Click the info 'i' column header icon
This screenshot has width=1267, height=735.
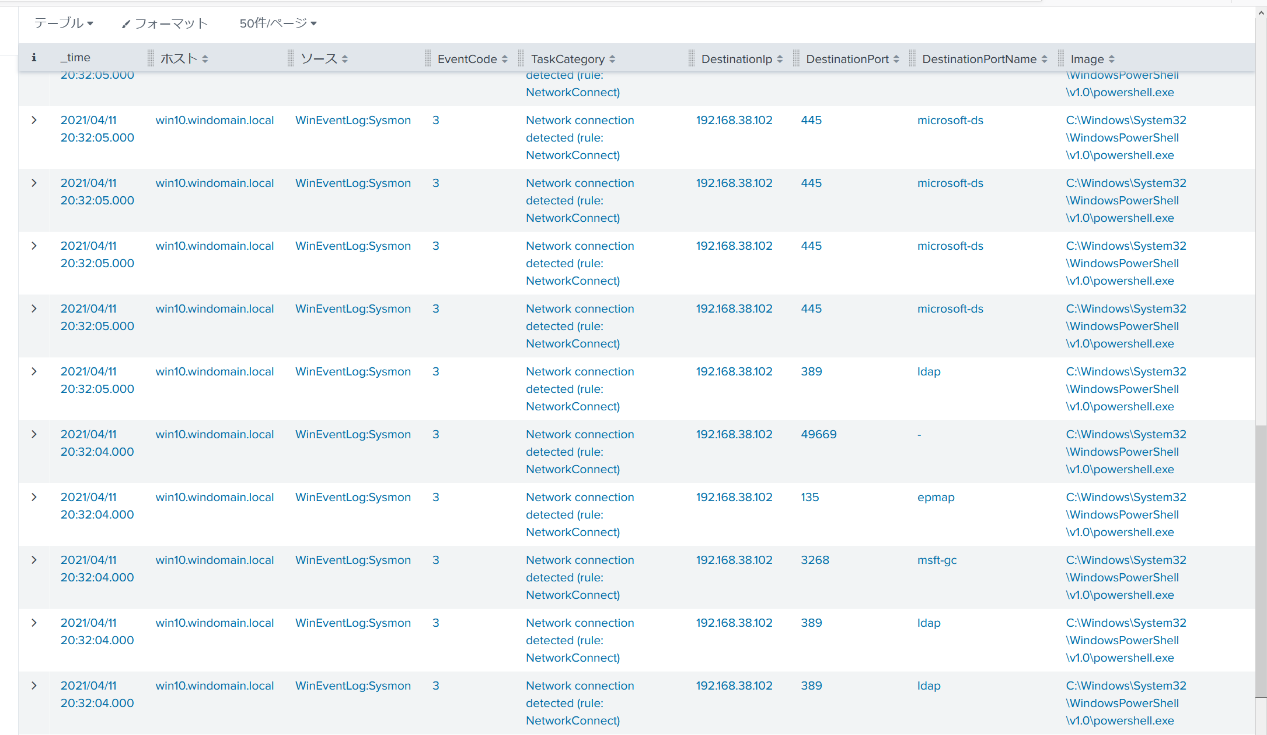point(34,59)
